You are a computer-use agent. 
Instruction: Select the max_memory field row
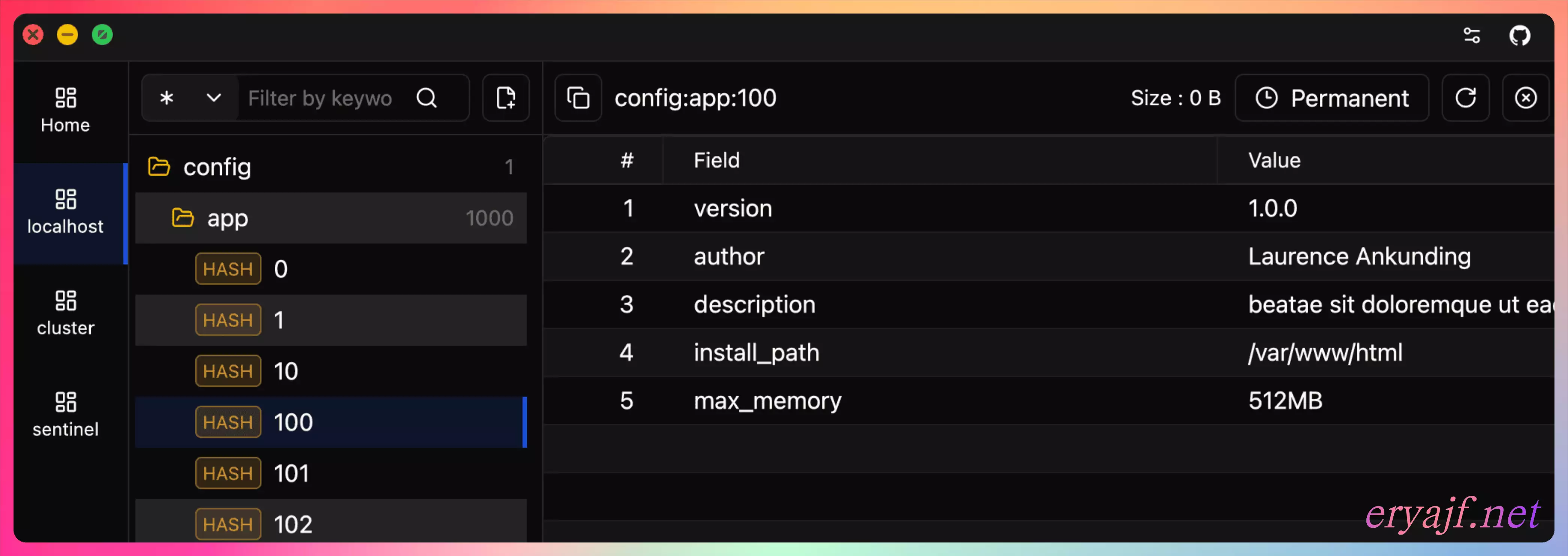[x=767, y=401]
